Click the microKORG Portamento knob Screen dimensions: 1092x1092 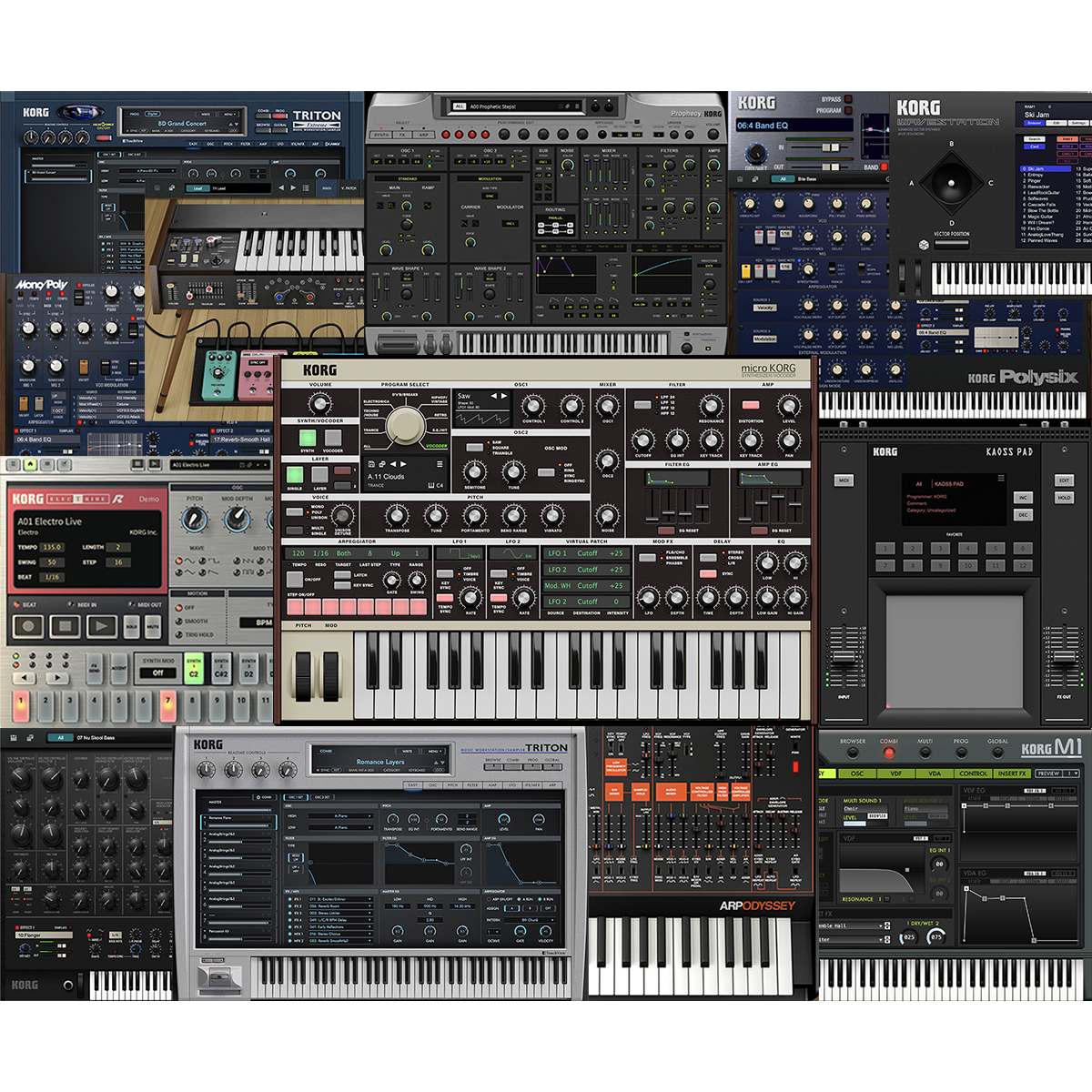474,516
